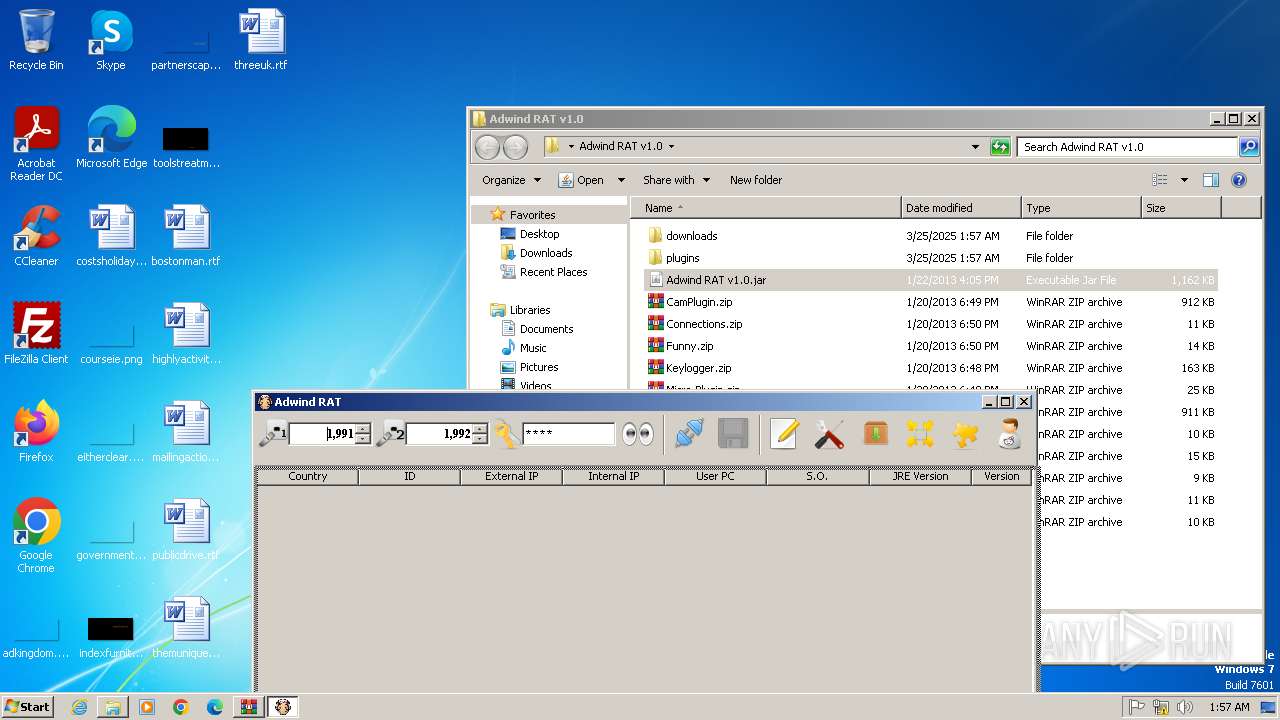Click the key password icon

coord(507,434)
